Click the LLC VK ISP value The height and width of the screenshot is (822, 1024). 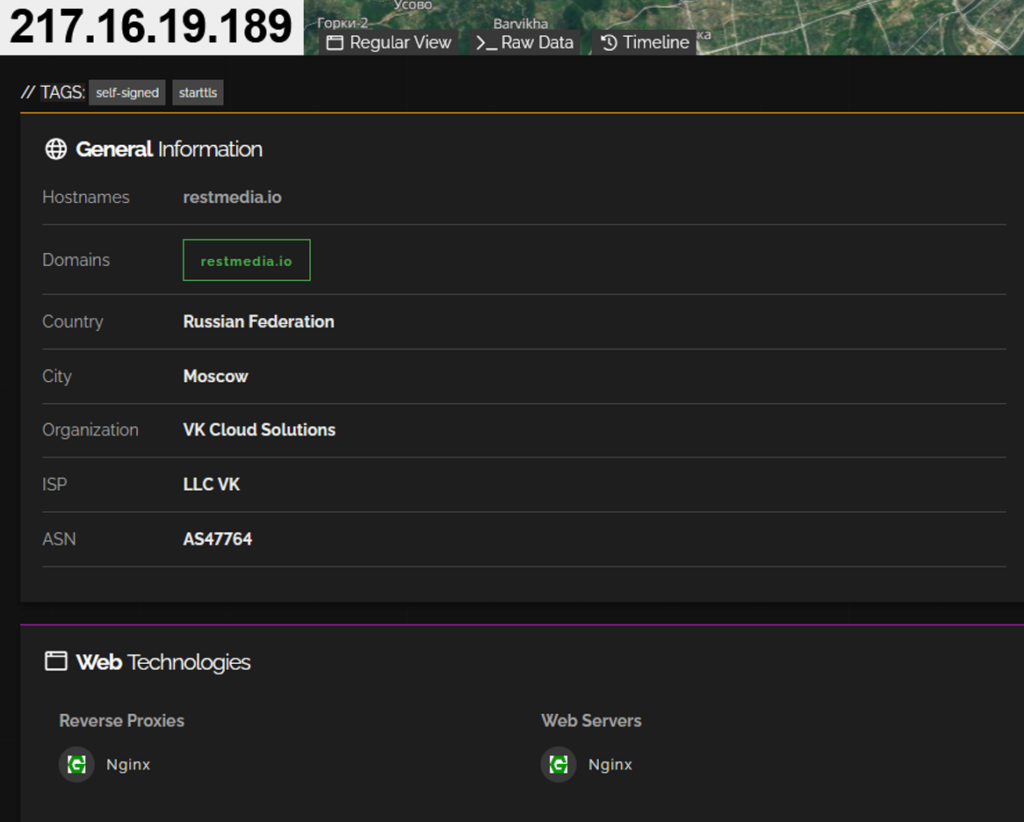(x=211, y=485)
